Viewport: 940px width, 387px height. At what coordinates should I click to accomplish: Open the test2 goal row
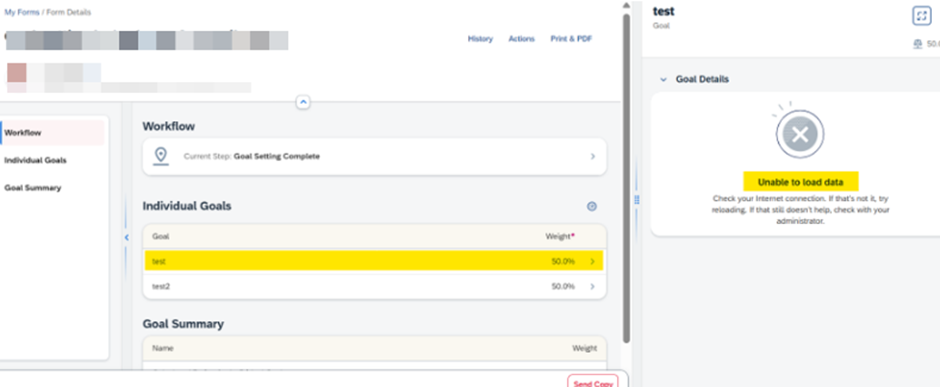(374, 286)
